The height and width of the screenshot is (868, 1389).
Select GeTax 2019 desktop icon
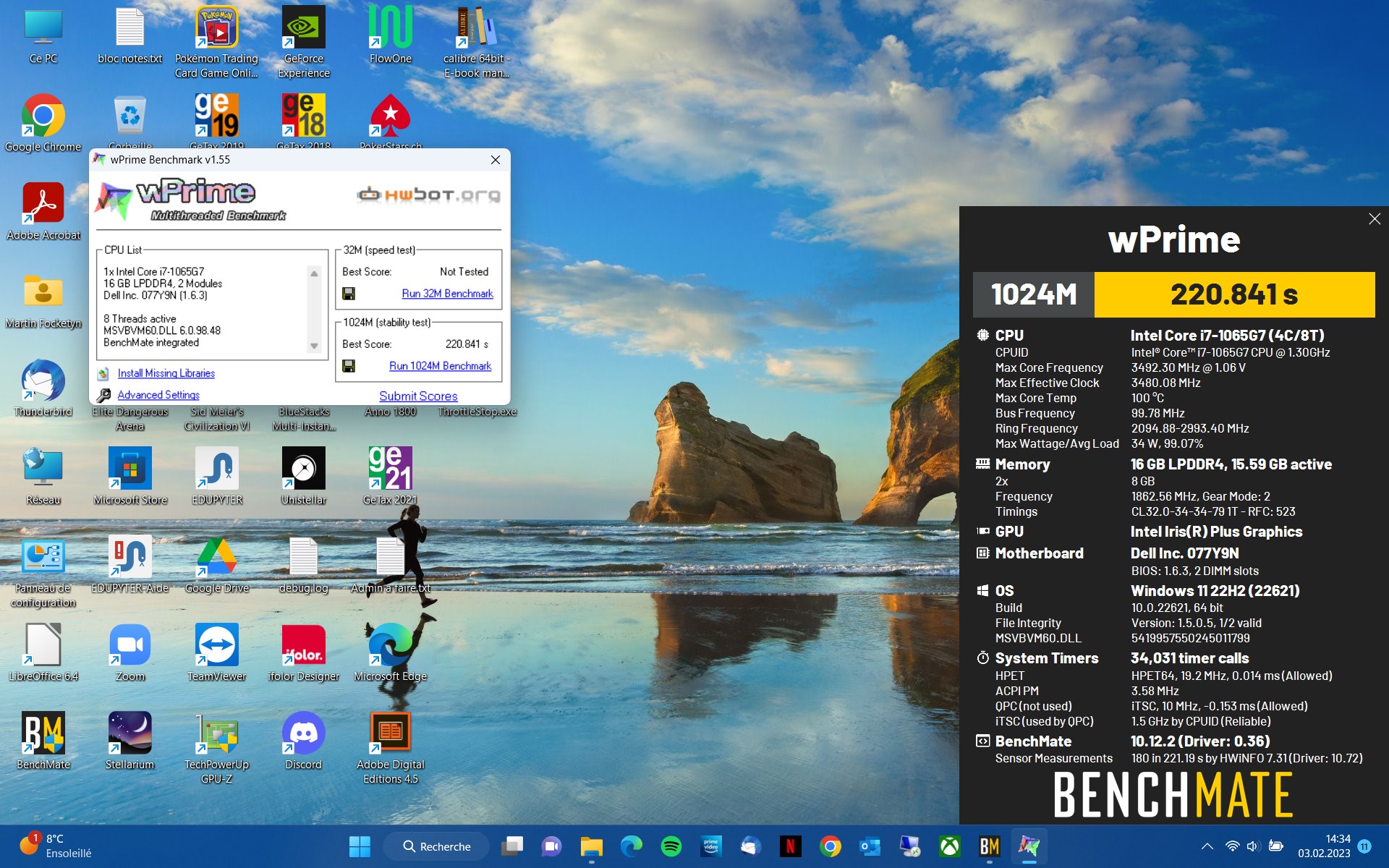pos(217,122)
